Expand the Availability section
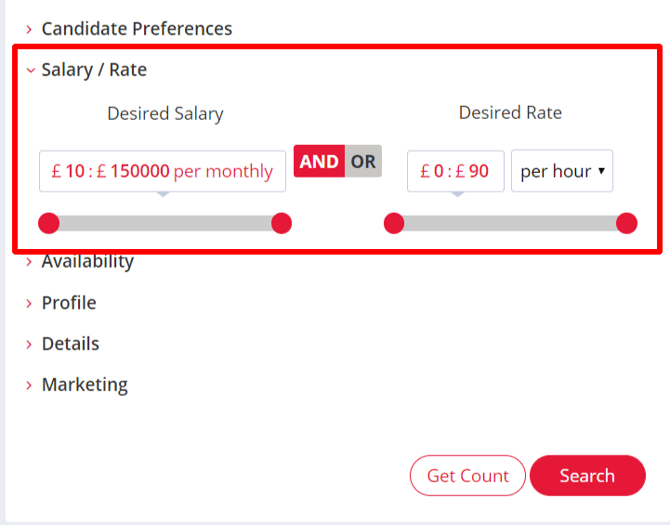Image resolution: width=670 pixels, height=525 pixels. (87, 262)
